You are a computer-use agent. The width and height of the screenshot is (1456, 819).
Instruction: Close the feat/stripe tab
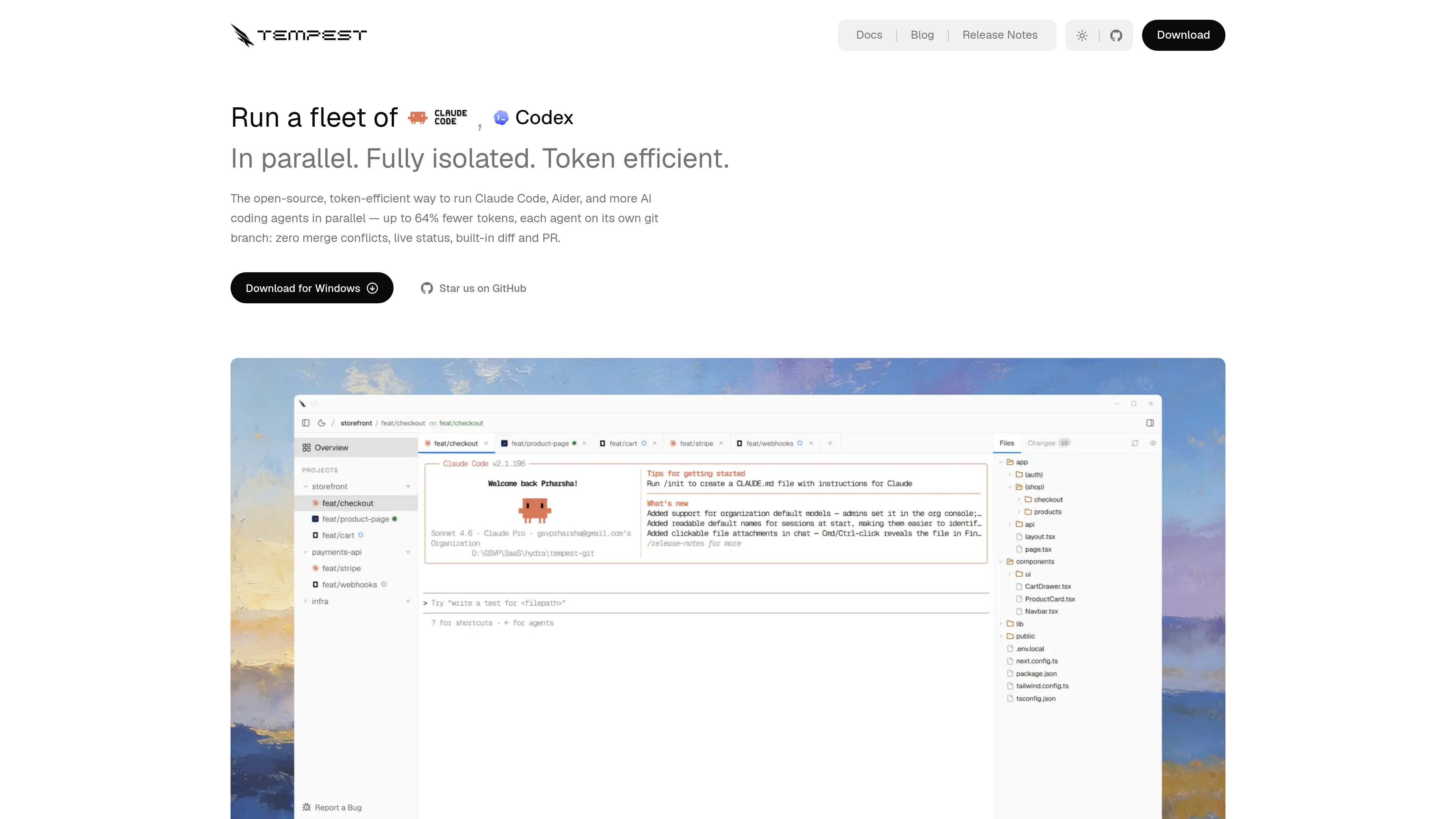coord(721,444)
